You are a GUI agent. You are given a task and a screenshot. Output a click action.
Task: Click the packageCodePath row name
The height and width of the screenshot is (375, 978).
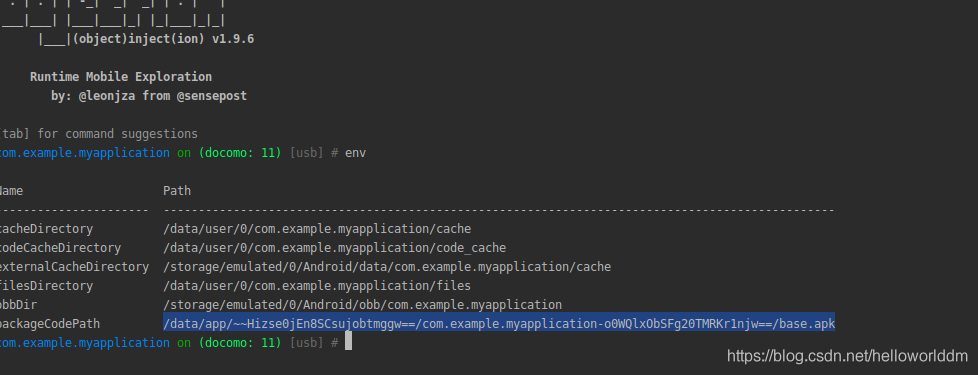(49, 324)
